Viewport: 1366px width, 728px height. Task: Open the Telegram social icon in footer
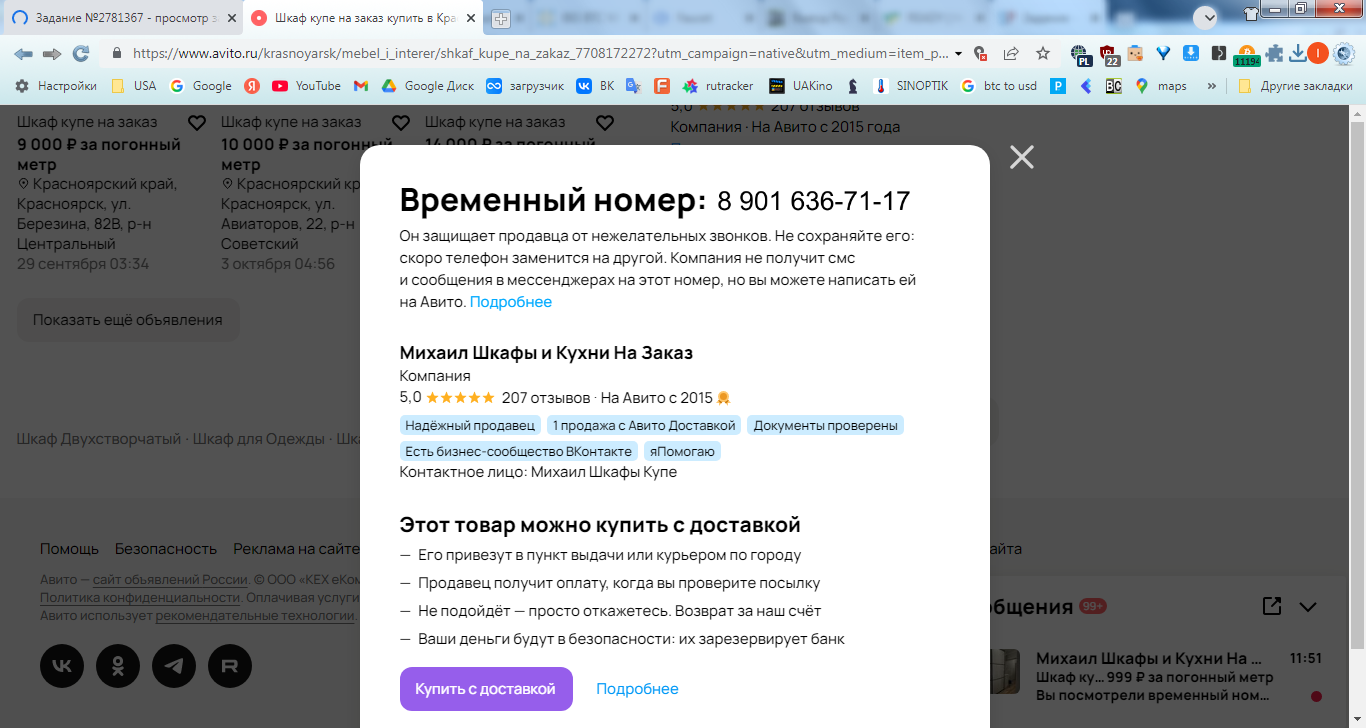[x=174, y=666]
